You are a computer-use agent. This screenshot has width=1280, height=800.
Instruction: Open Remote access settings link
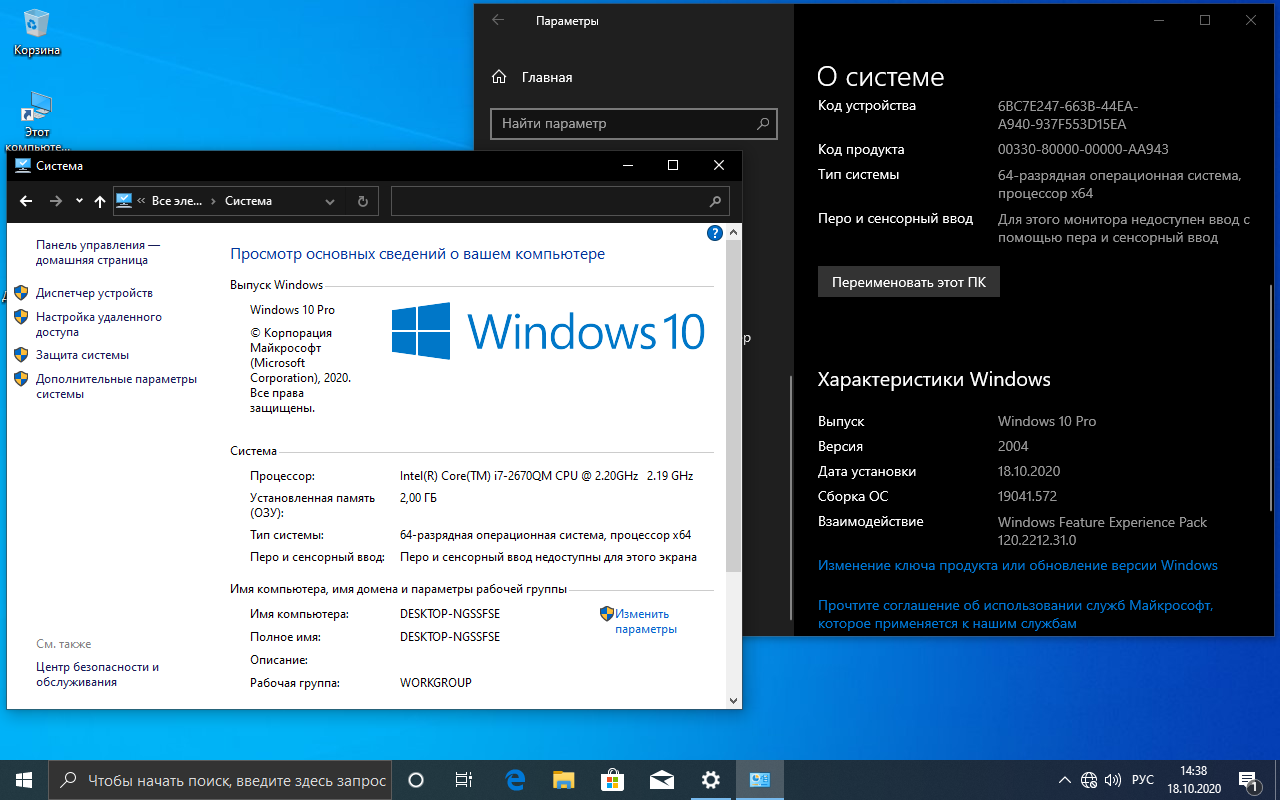[99, 324]
